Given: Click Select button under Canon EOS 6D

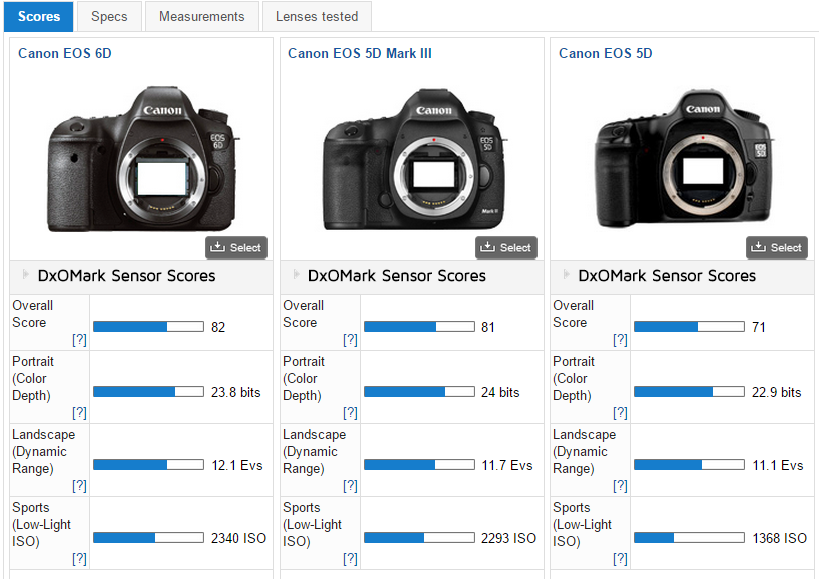Looking at the screenshot, I should point(236,247).
